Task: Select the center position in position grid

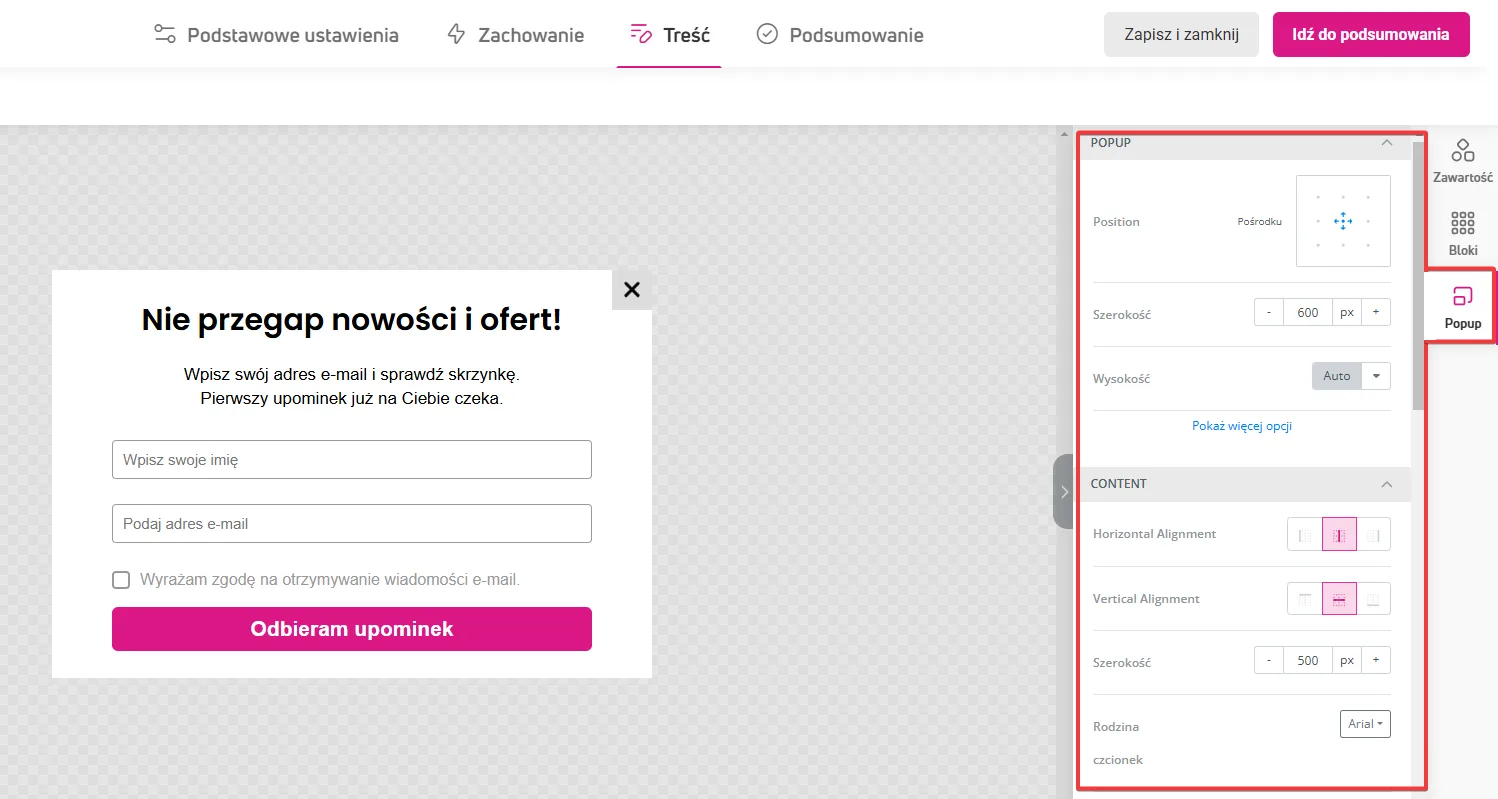Action: [1343, 221]
